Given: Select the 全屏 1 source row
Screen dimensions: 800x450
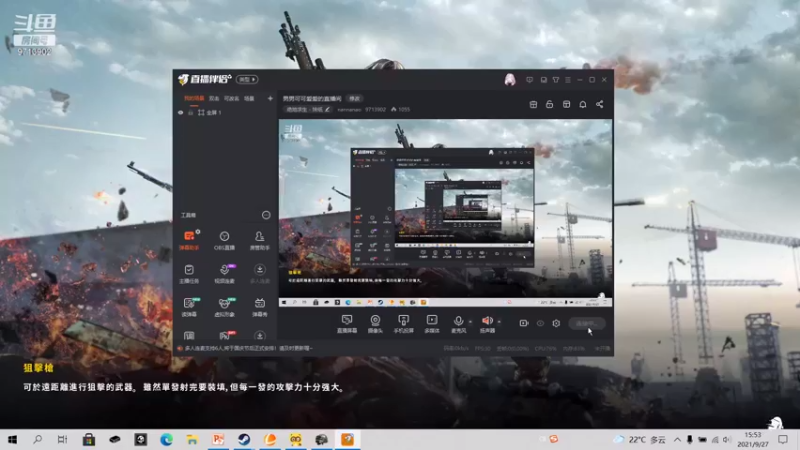Looking at the screenshot, I should (x=224, y=113).
